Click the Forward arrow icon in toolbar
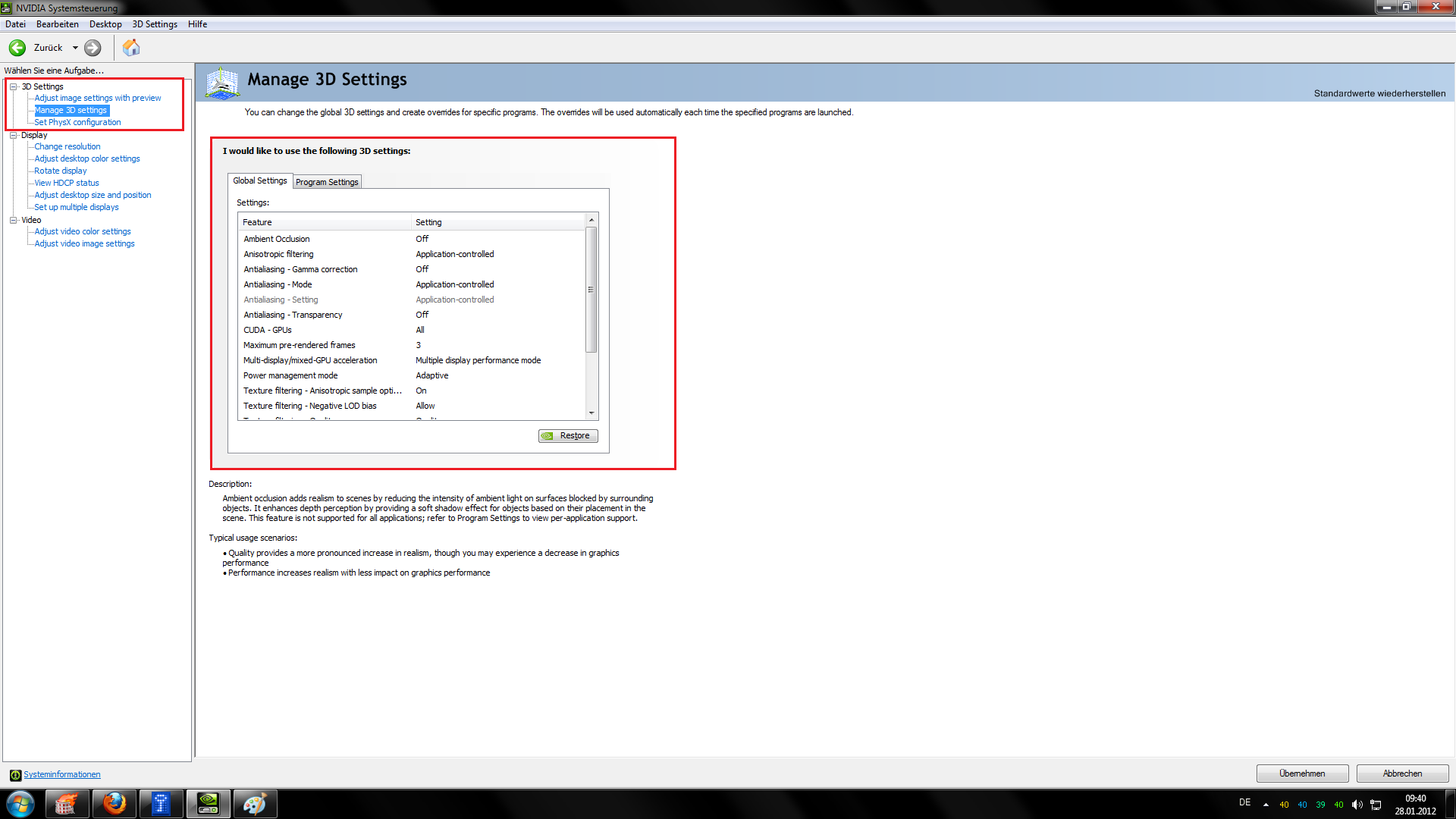 point(93,48)
